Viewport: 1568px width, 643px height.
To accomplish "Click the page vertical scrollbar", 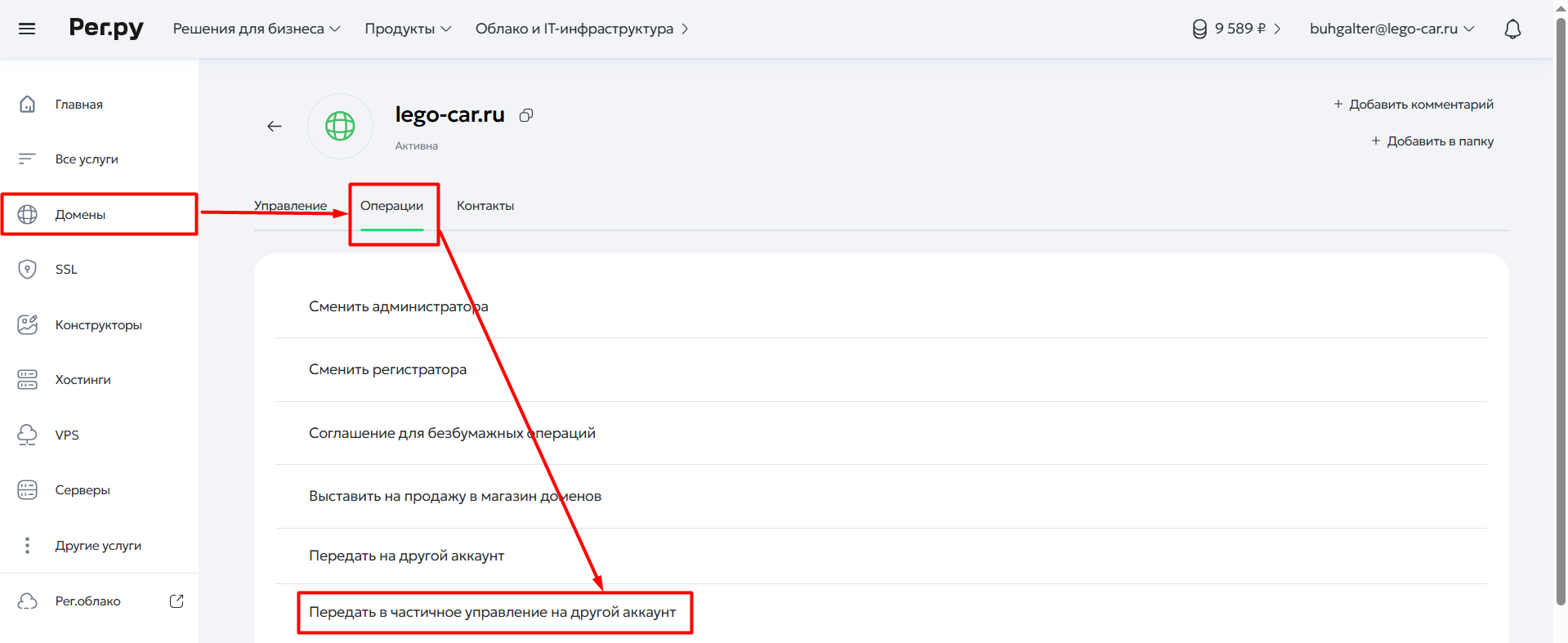I will (x=1561, y=310).
